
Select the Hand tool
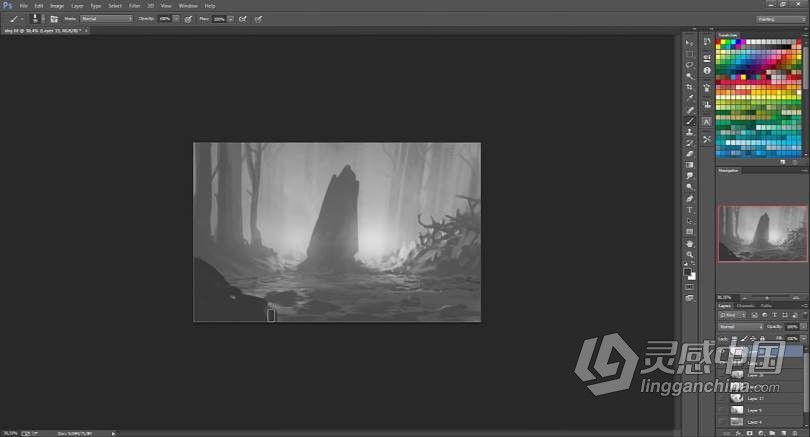[689, 243]
